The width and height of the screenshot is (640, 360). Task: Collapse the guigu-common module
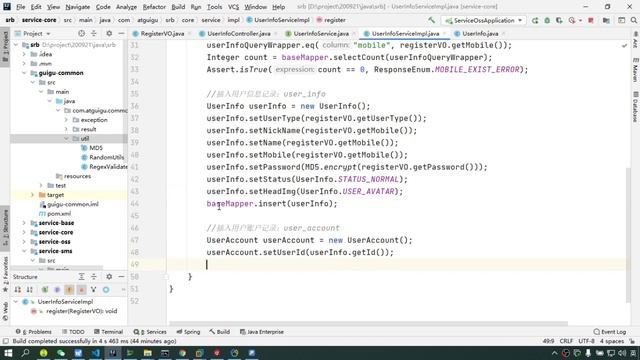coord(24,73)
